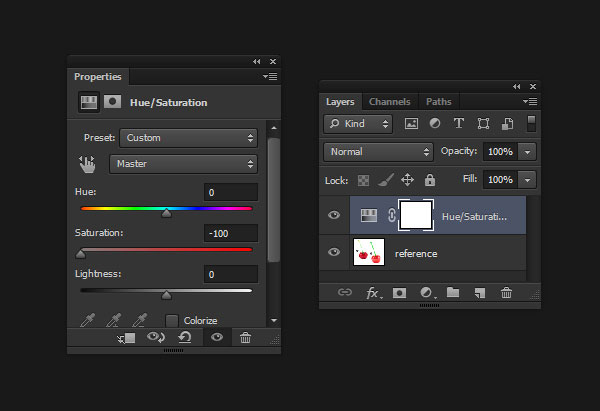Open the Layers panel flyout menu
600x411 pixels.
tap(530, 102)
